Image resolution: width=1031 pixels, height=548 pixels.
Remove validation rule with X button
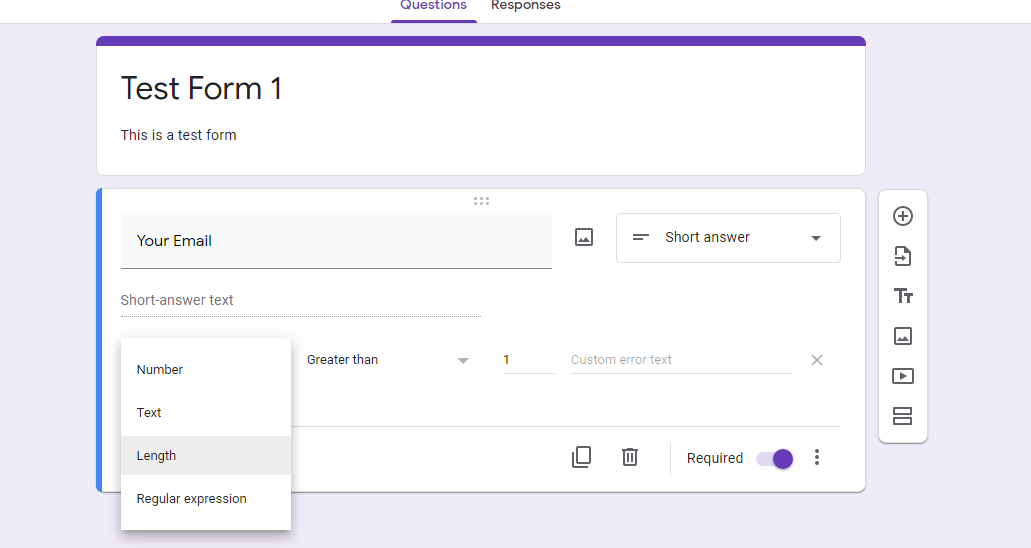click(x=817, y=360)
